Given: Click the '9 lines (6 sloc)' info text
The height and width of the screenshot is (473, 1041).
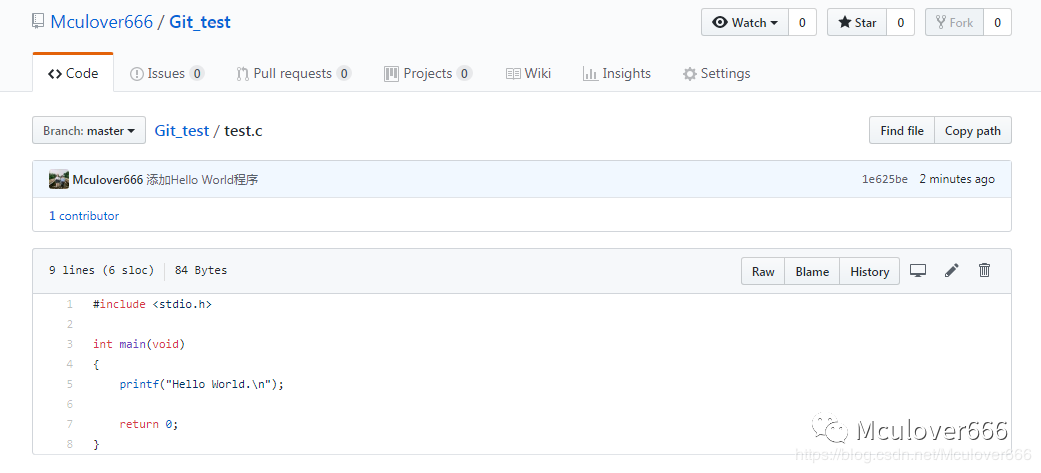Looking at the screenshot, I should (101, 270).
